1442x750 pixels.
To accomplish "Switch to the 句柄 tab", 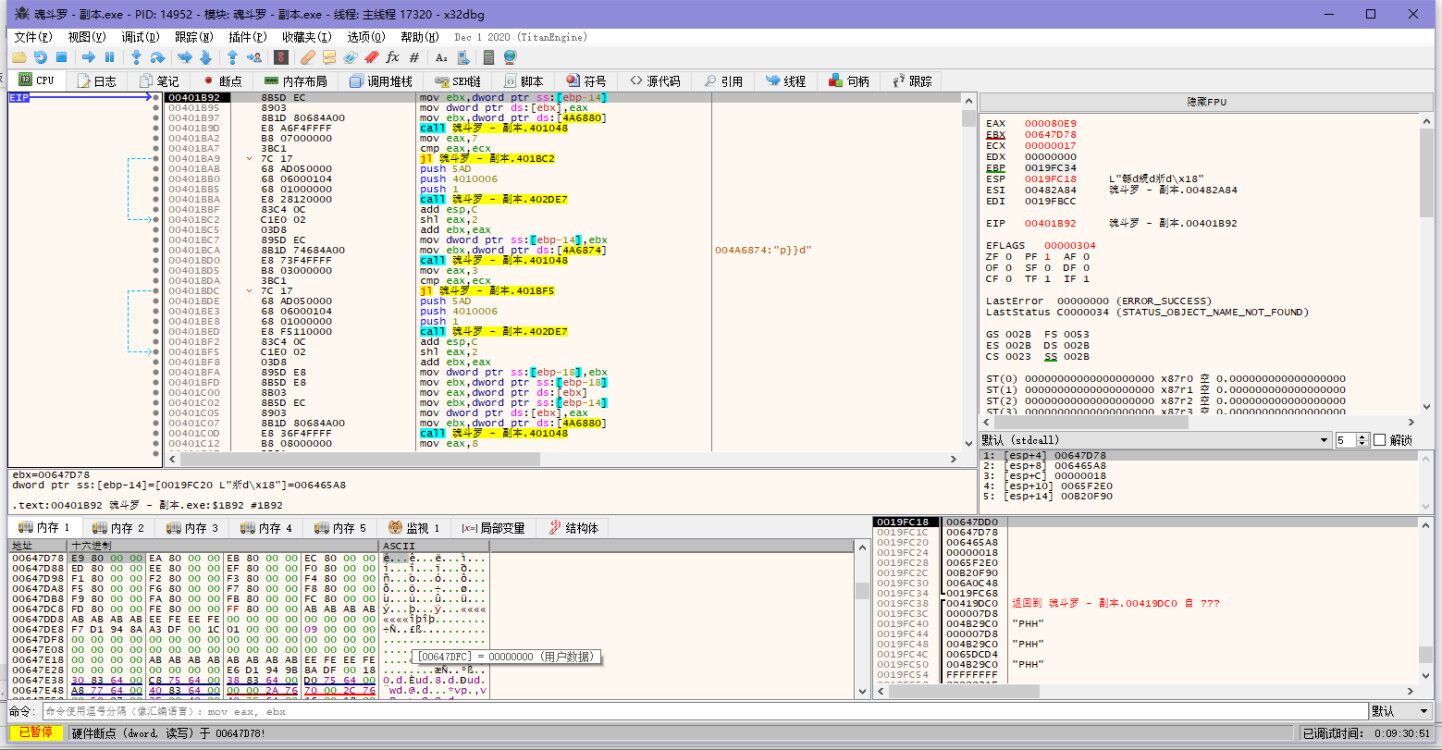I will point(849,81).
